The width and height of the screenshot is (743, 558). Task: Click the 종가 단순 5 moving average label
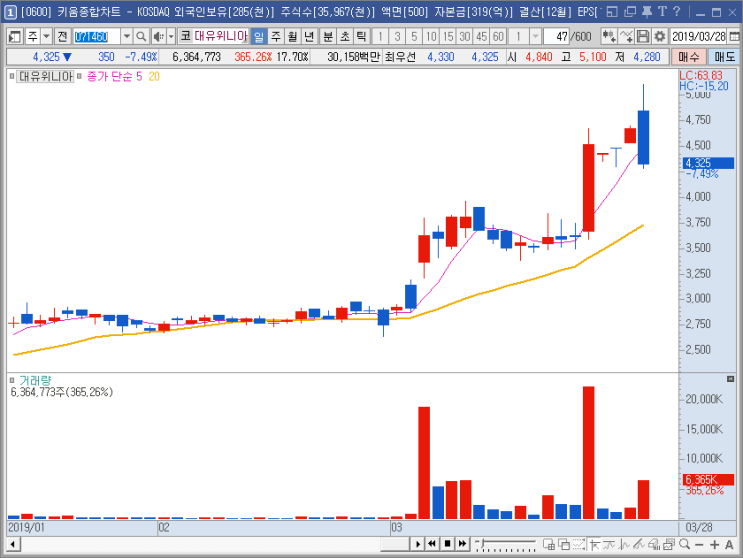click(114, 77)
